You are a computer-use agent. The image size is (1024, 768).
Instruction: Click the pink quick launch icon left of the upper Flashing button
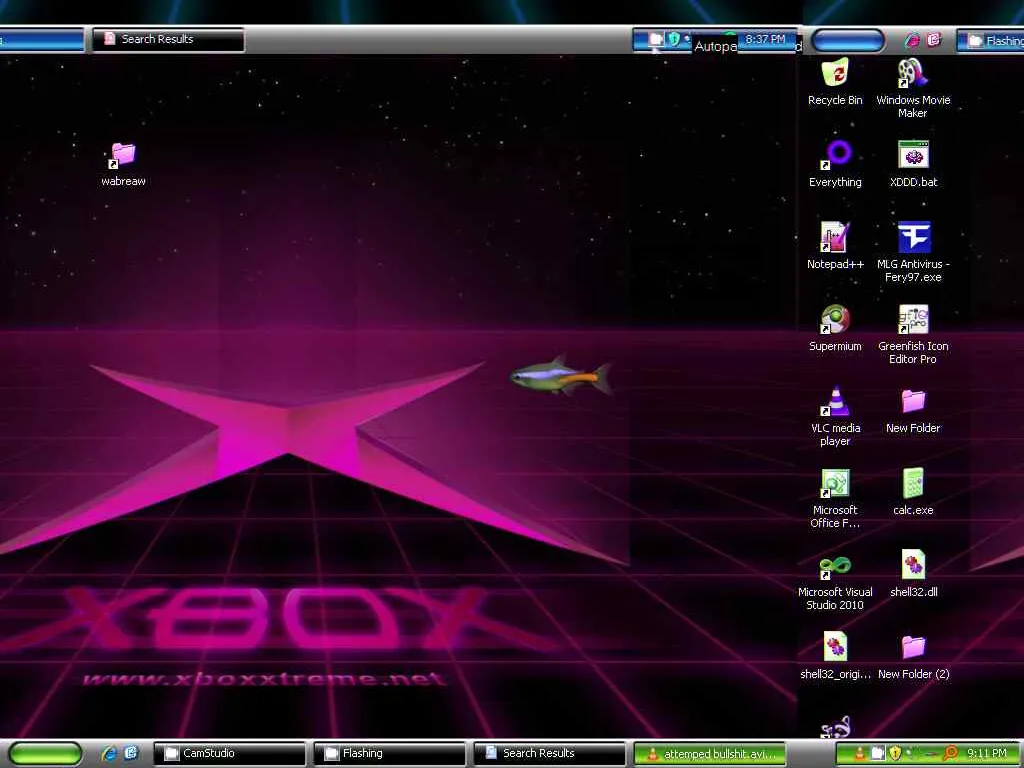[x=934, y=40]
